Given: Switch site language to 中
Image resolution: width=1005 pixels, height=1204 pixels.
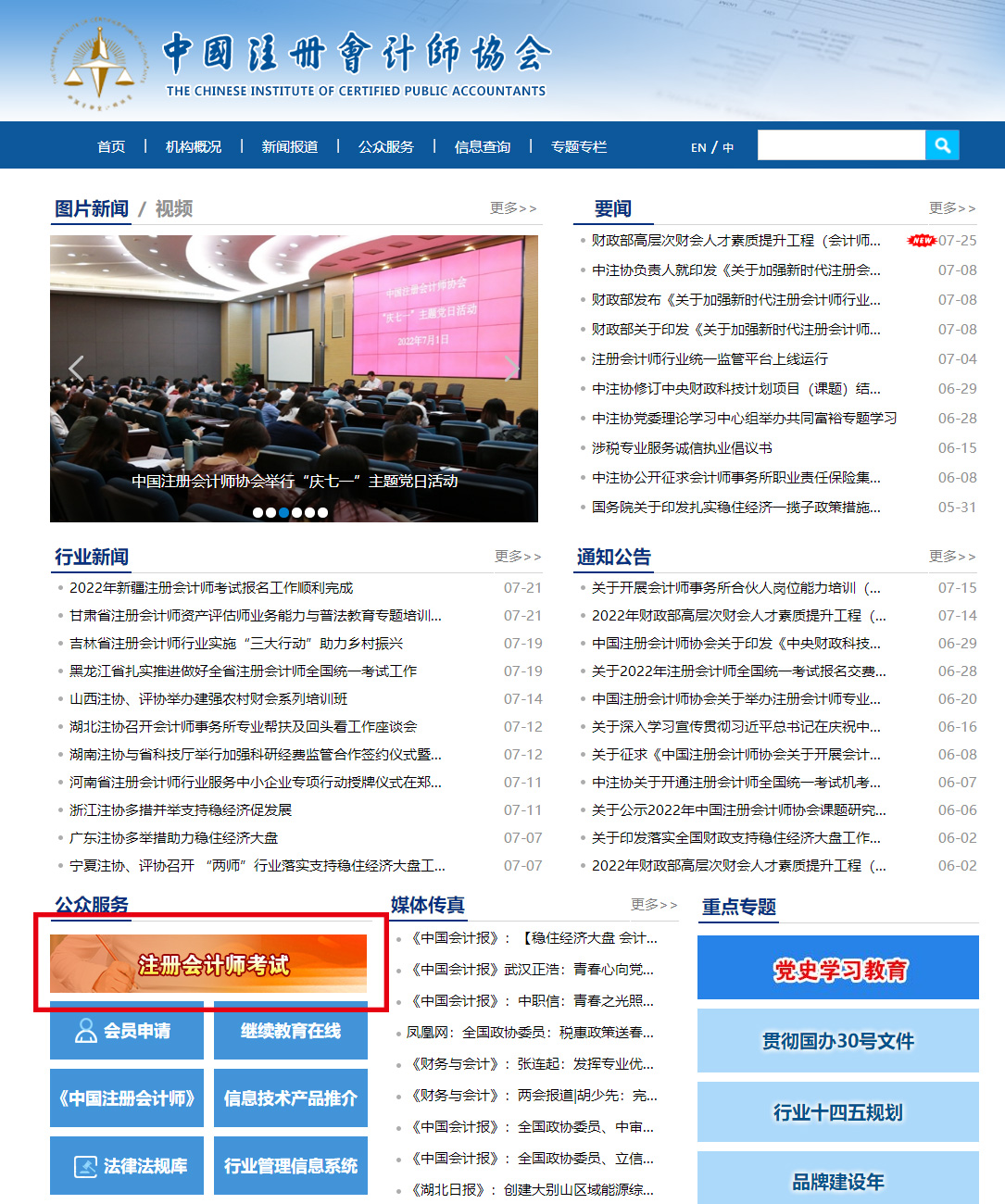Looking at the screenshot, I should pyautogui.click(x=726, y=145).
